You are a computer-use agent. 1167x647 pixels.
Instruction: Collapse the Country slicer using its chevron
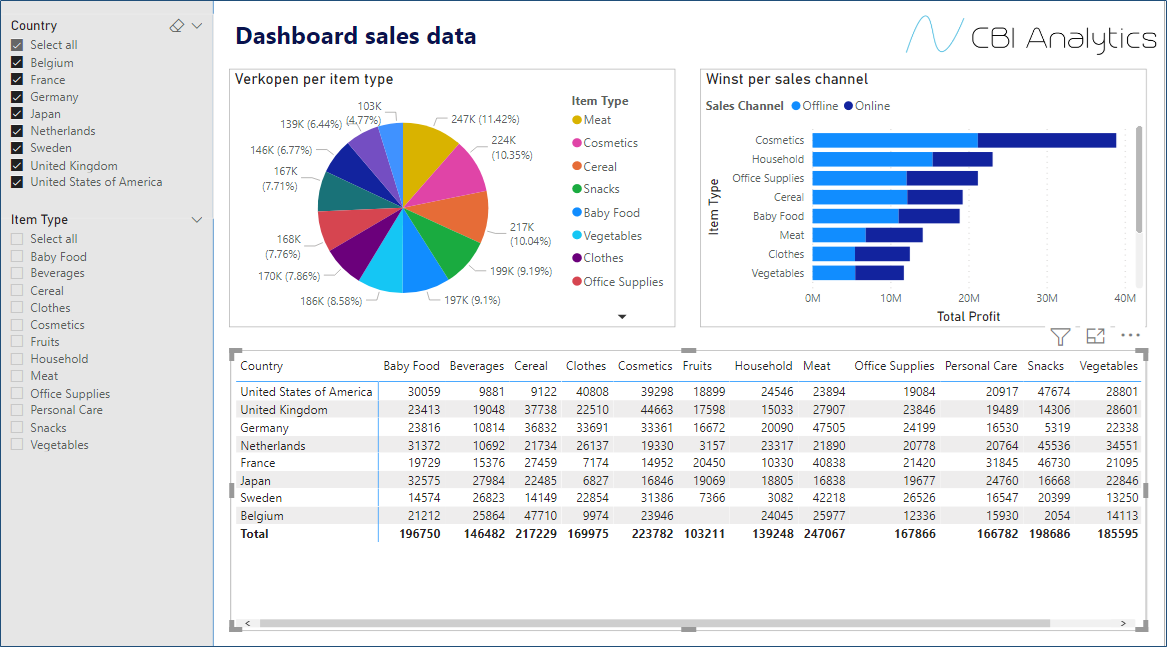(196, 24)
